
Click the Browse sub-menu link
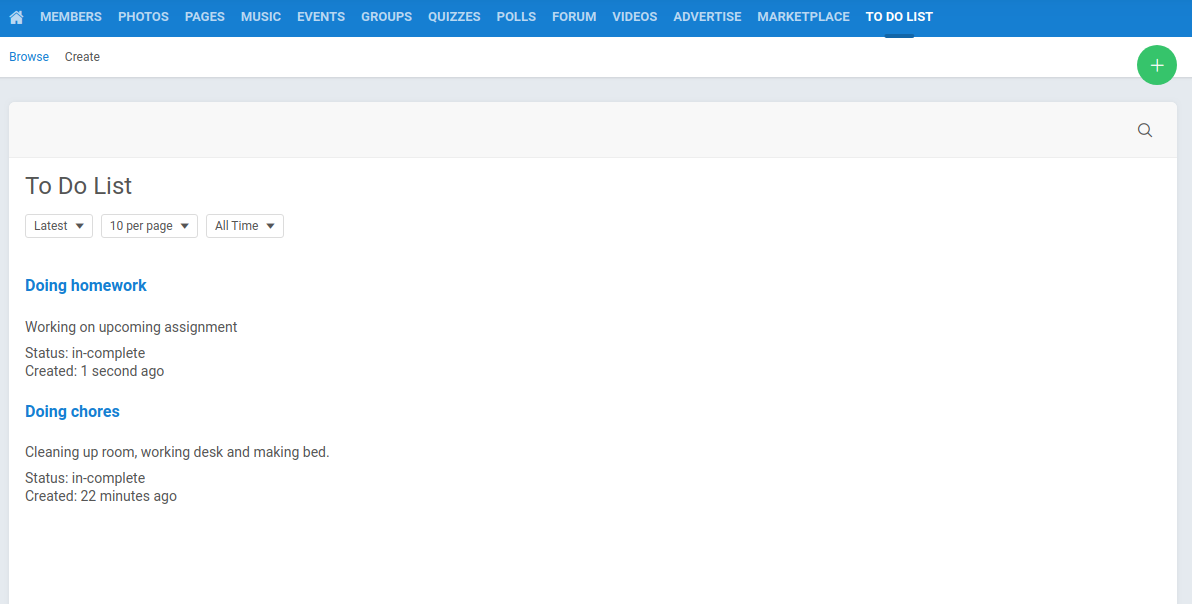[x=29, y=57]
